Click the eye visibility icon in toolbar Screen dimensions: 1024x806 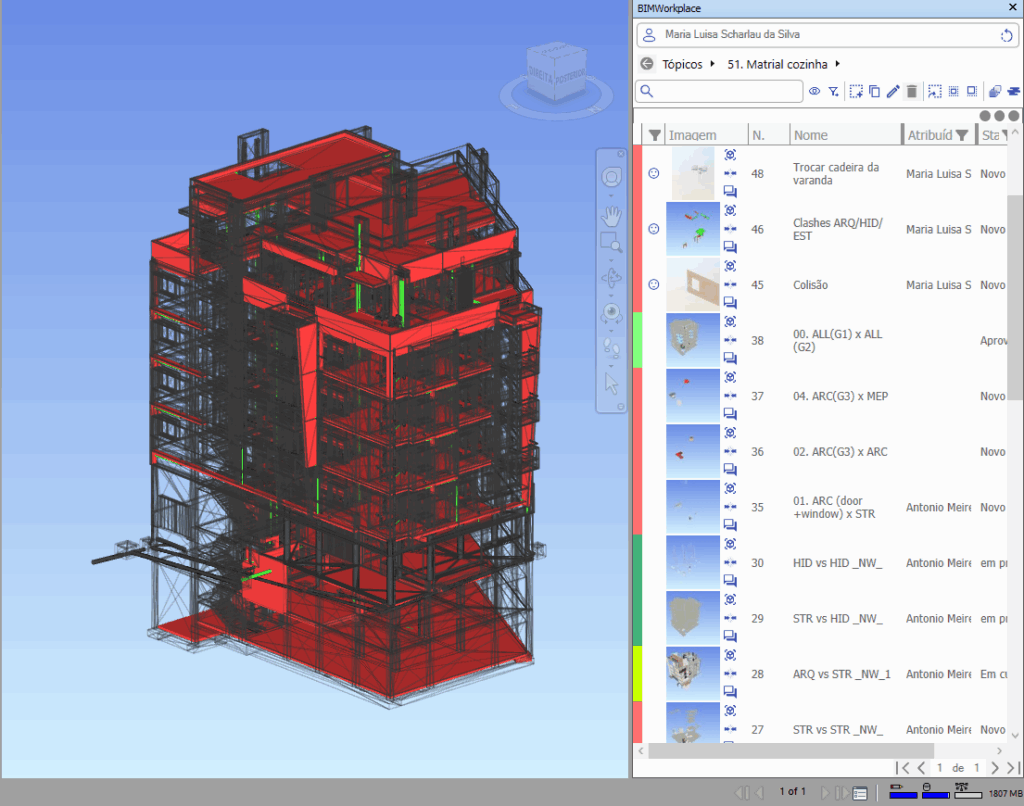point(814,91)
